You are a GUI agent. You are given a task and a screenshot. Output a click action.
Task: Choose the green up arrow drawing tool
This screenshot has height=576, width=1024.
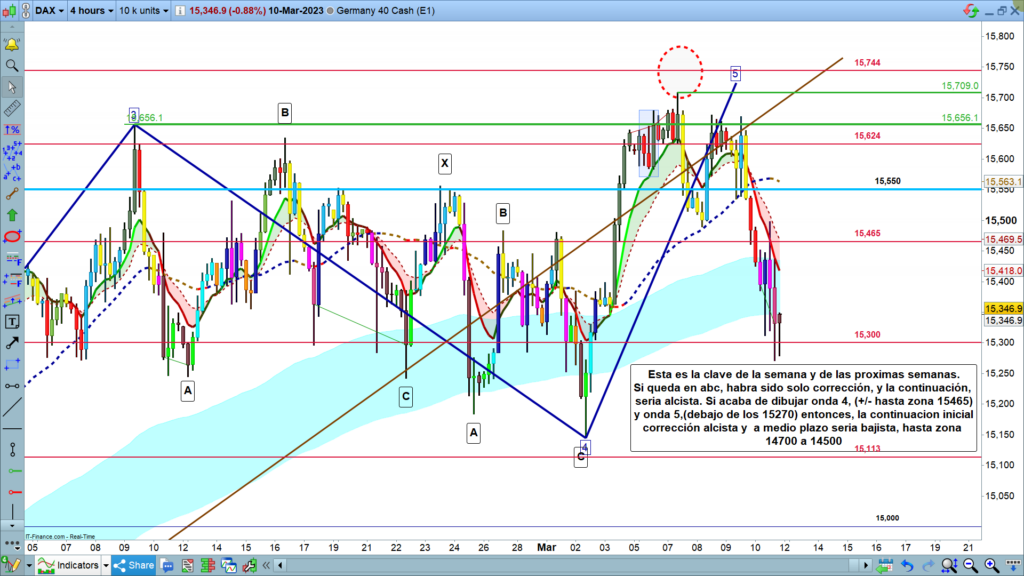12,214
